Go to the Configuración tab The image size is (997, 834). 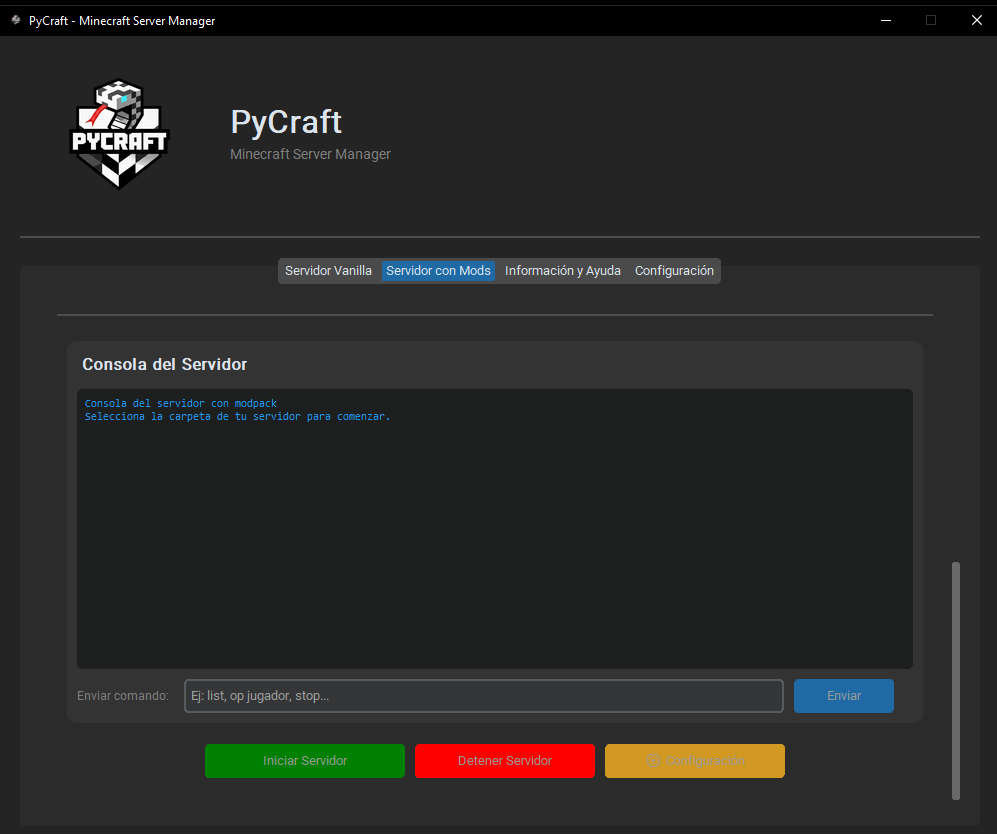click(x=674, y=271)
